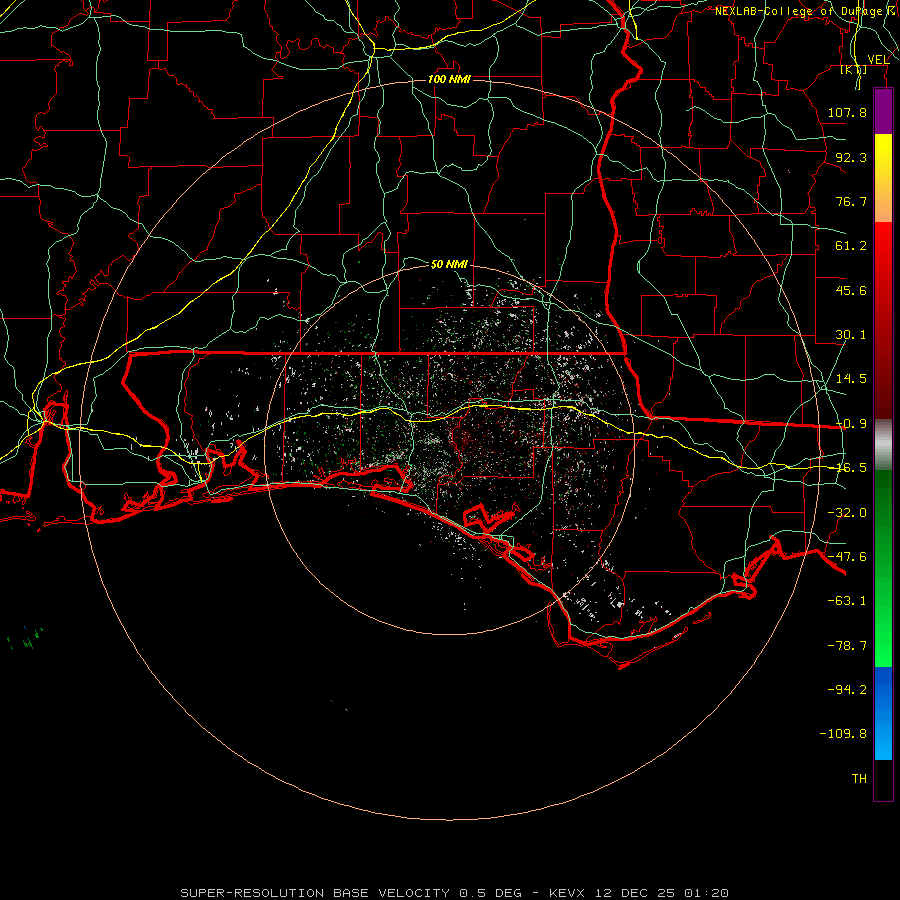This screenshot has height=900, width=900.
Task: Select the 107.8 value on velocity scale
Action: click(x=847, y=112)
